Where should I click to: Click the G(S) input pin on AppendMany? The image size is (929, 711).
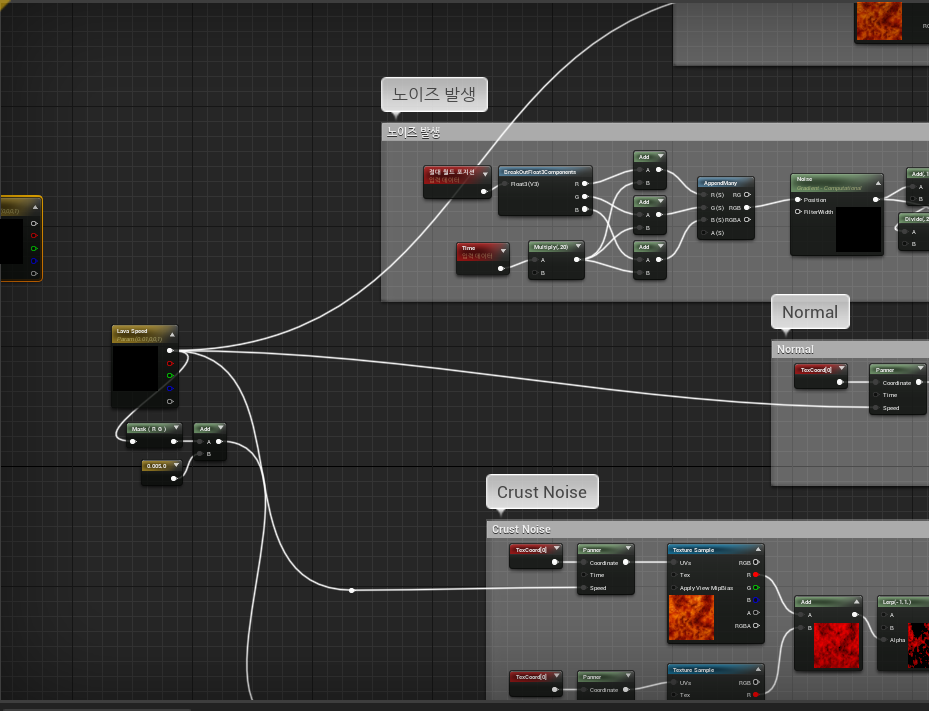[x=704, y=208]
